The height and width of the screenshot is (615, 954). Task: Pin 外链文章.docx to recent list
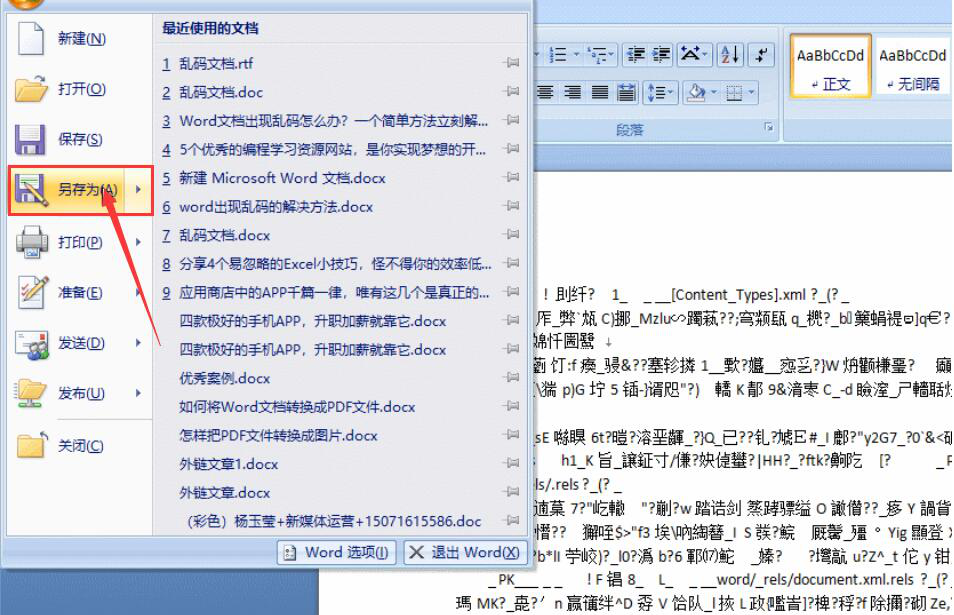pyautogui.click(x=512, y=492)
